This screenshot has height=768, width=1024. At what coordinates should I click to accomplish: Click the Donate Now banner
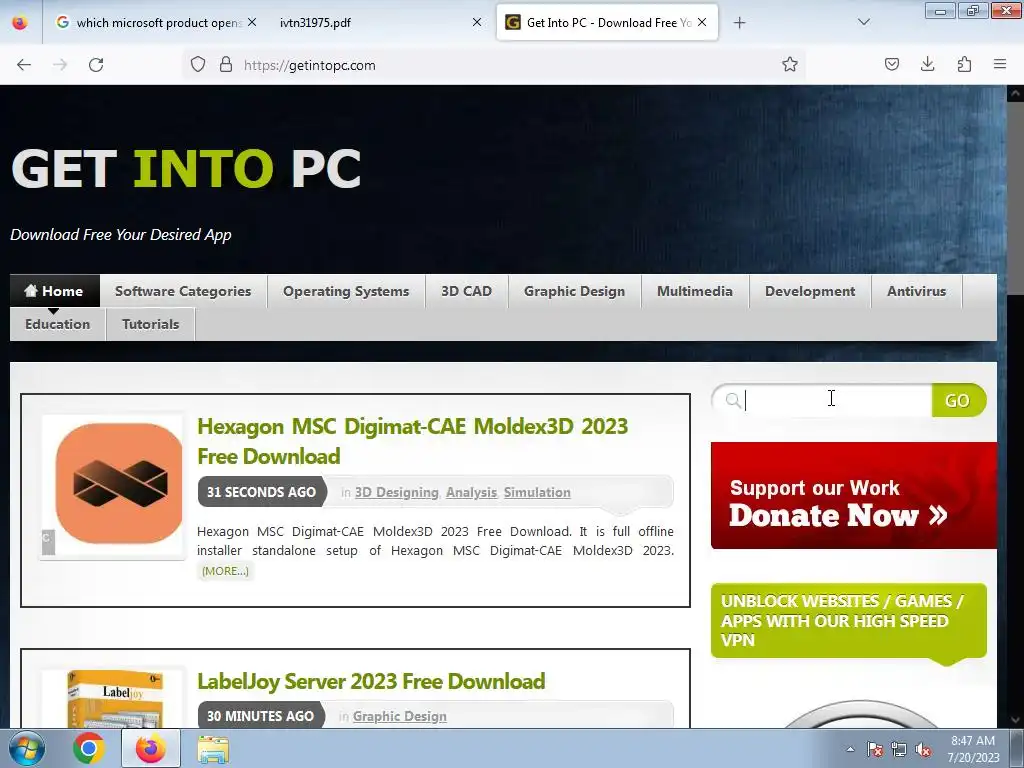point(854,495)
